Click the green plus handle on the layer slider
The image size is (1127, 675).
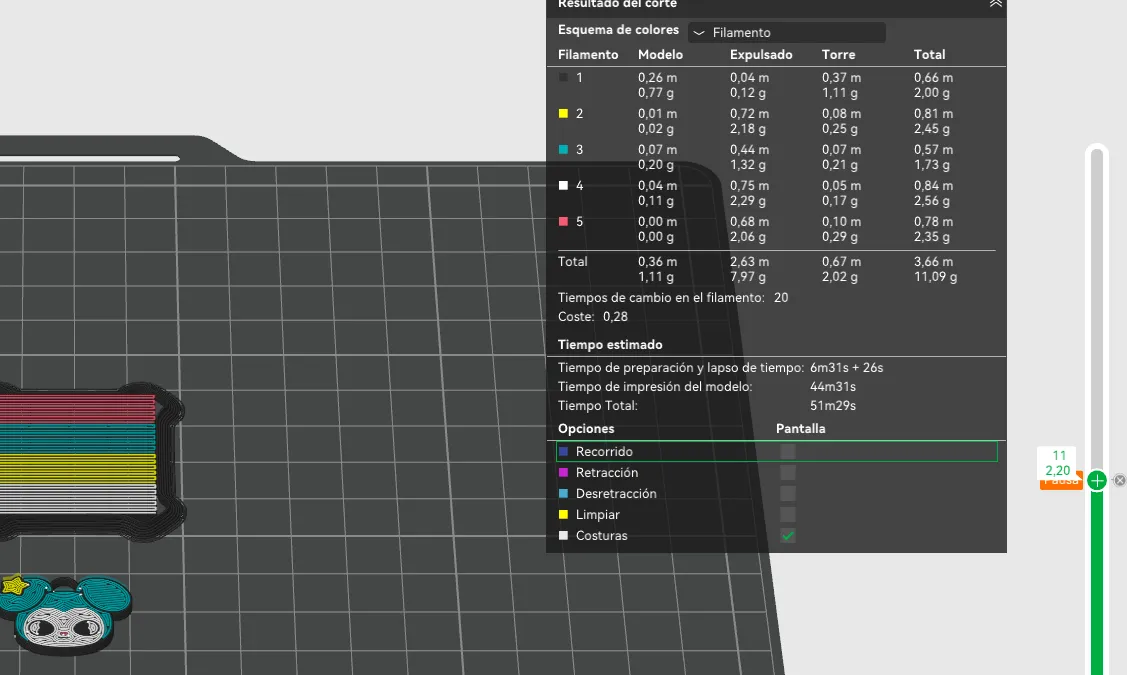(1097, 480)
